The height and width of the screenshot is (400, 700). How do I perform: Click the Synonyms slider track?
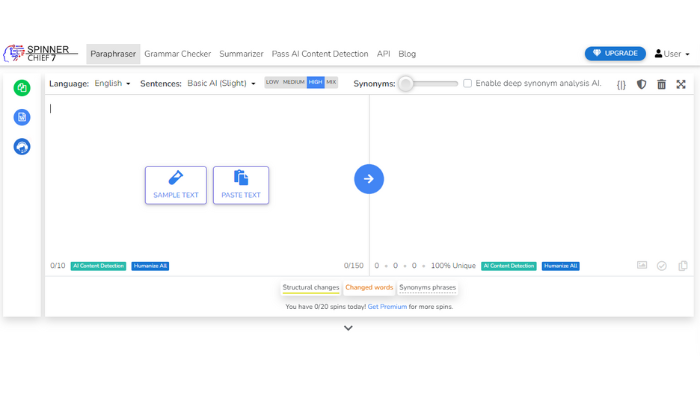[x=431, y=83]
